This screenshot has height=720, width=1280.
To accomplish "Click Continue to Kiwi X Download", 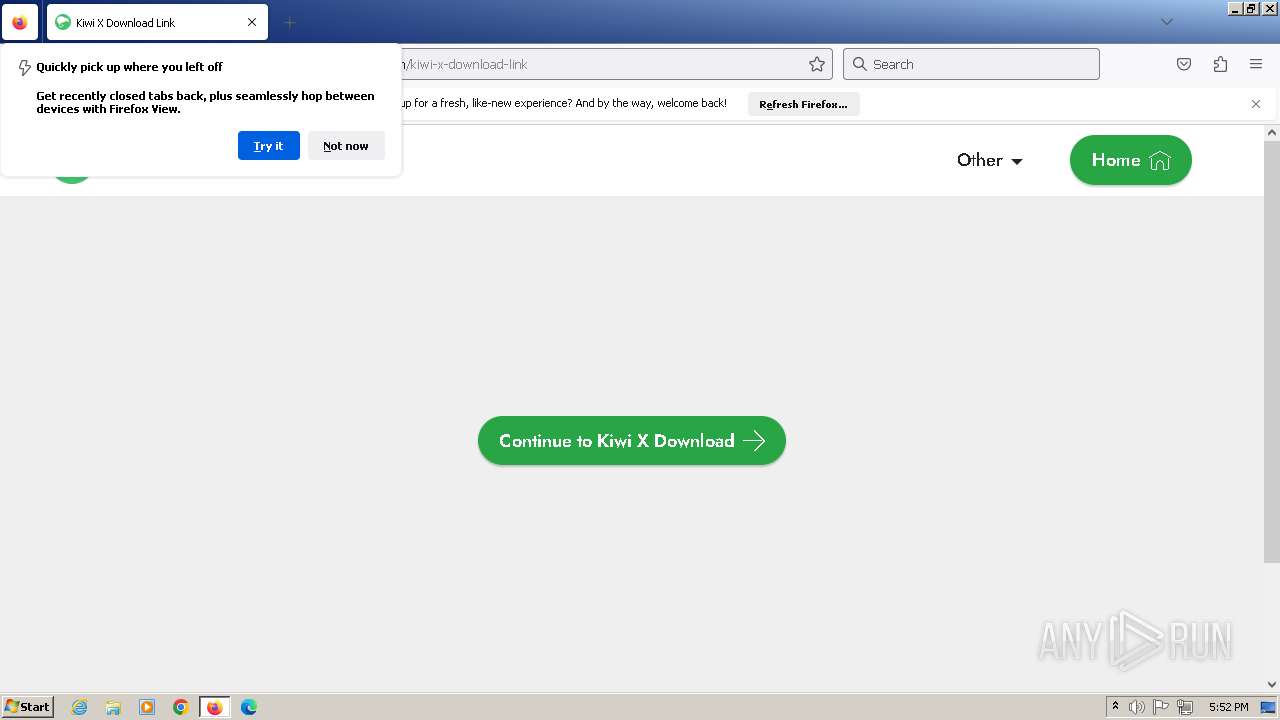I will [x=632, y=441].
